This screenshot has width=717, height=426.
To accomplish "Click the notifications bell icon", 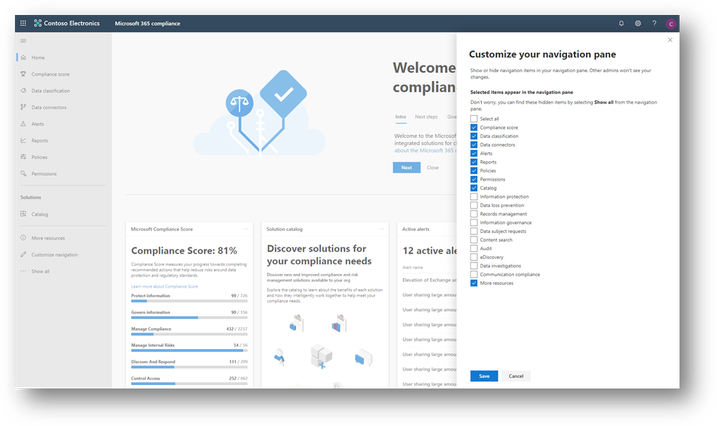I will [x=621, y=23].
